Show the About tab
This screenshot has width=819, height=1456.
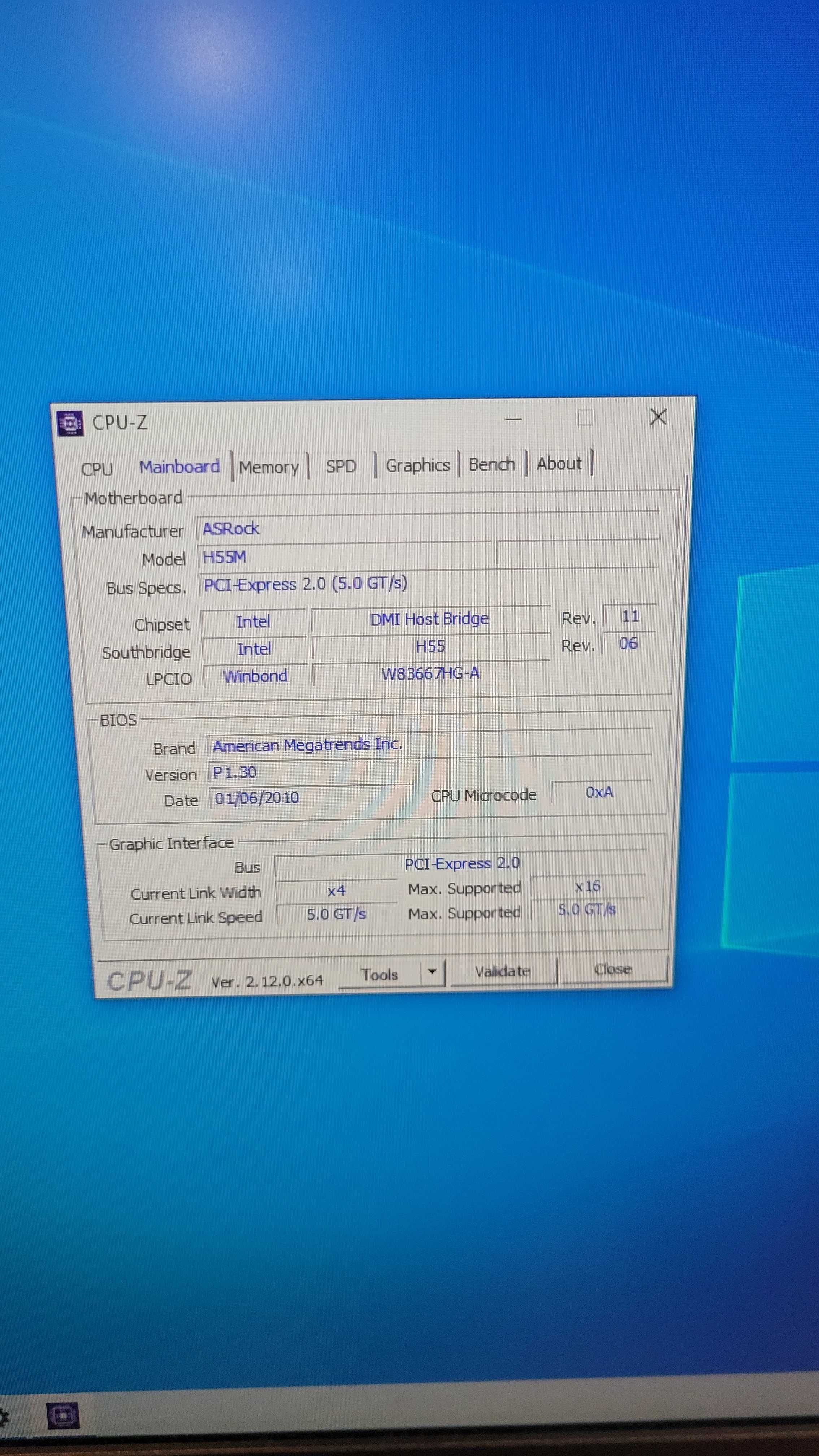point(559,463)
